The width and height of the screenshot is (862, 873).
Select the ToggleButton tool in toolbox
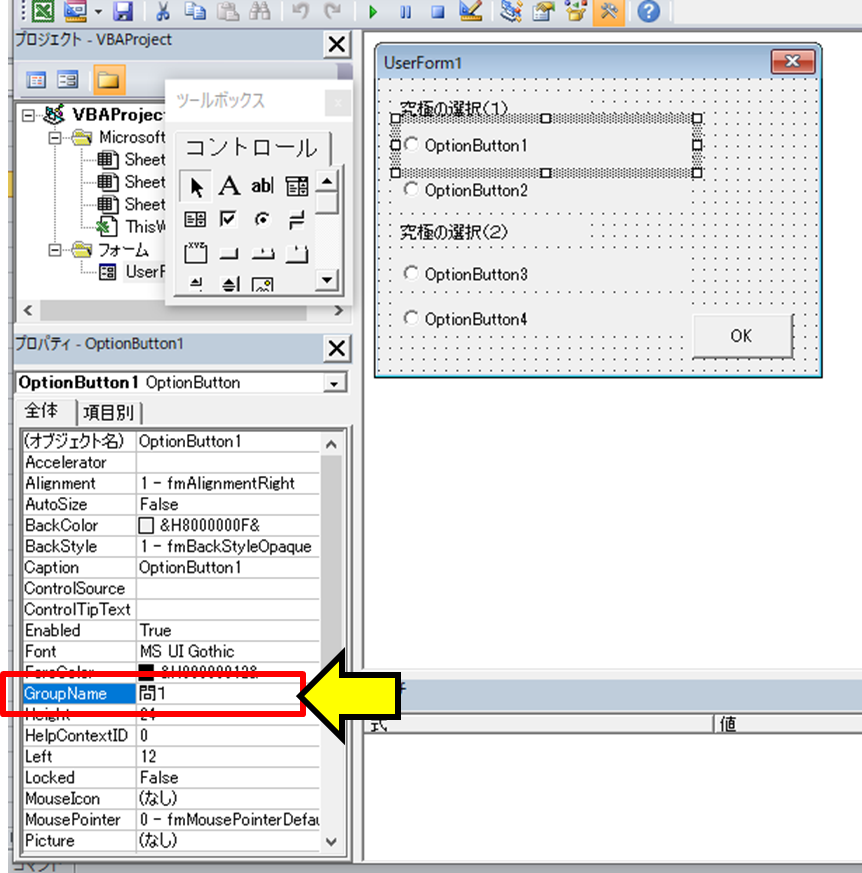coord(296,219)
